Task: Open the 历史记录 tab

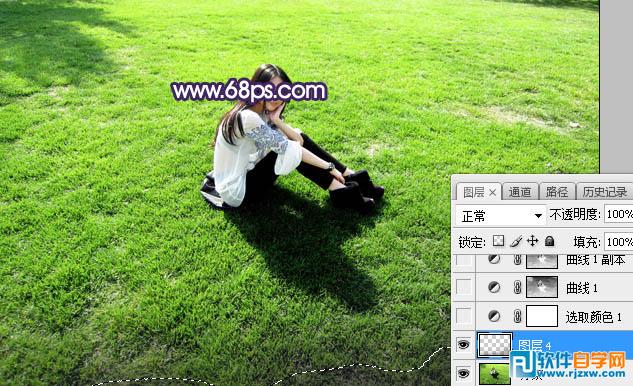Action: click(604, 192)
